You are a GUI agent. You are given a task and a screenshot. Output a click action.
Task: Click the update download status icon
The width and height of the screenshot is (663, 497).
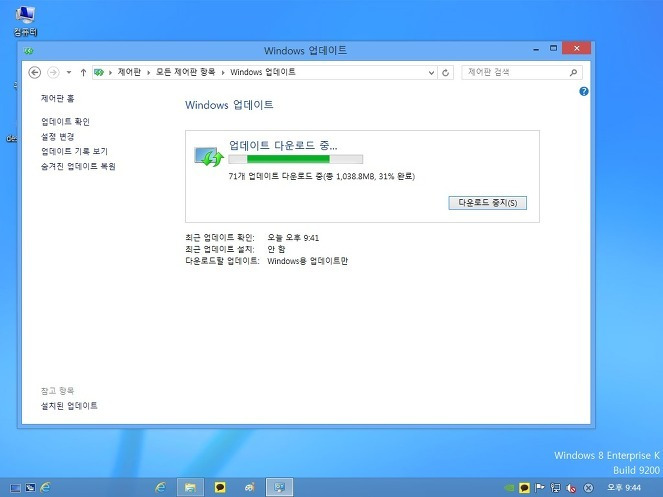[x=208, y=157]
